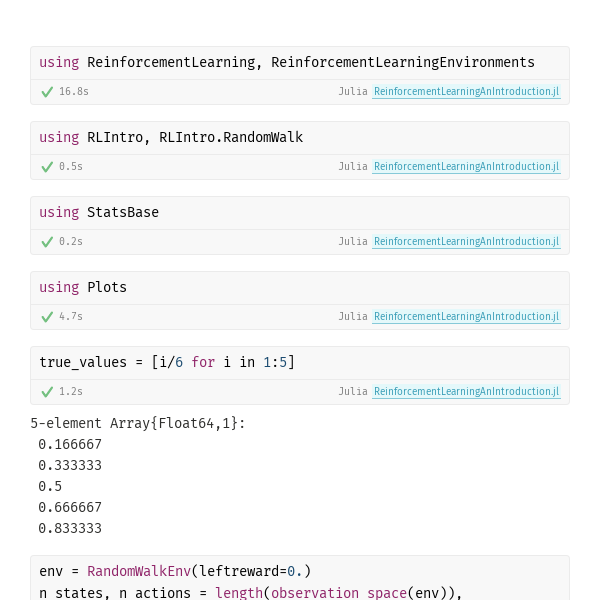Click the code line 'true_values = [i/6 for i in 1:5]'

coord(167,362)
